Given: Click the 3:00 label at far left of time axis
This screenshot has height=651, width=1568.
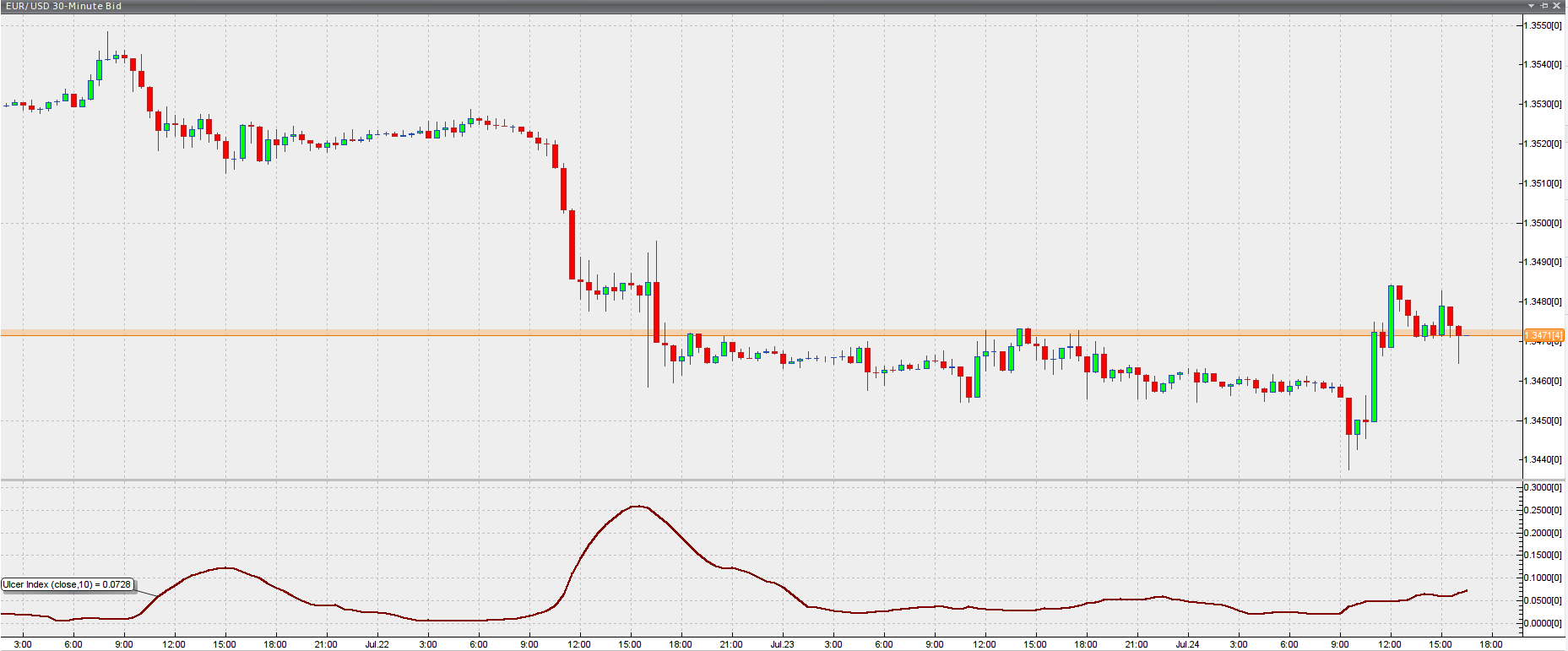Looking at the screenshot, I should point(23,644).
